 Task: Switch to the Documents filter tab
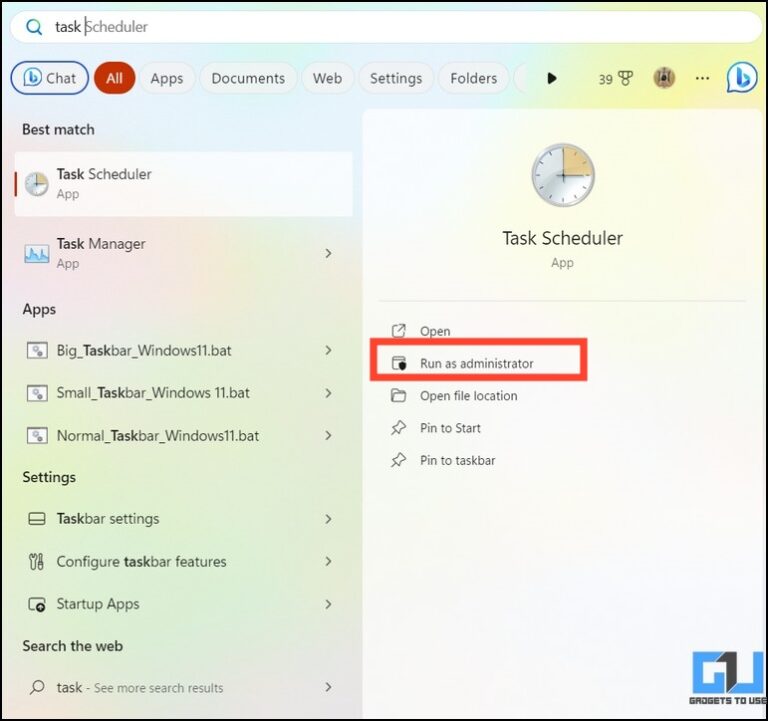pyautogui.click(x=249, y=78)
